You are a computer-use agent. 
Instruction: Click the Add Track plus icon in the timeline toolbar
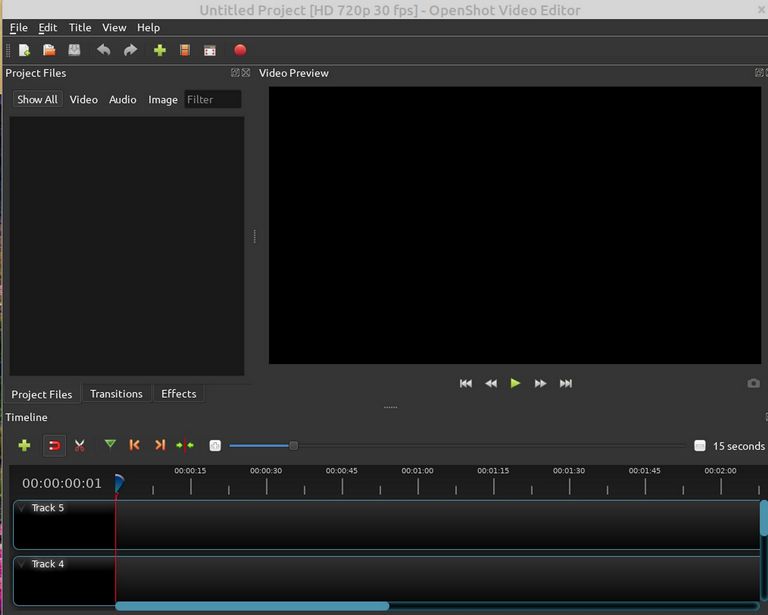24,446
